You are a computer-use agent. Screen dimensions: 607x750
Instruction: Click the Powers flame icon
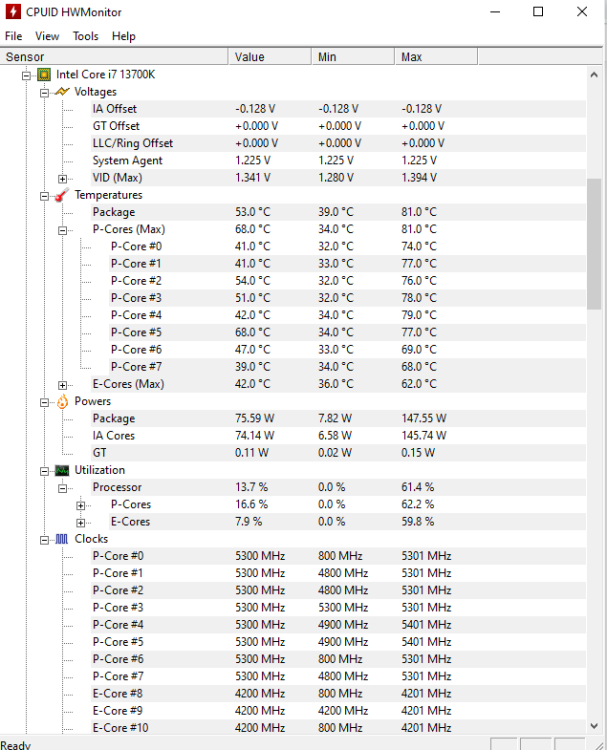pos(62,402)
